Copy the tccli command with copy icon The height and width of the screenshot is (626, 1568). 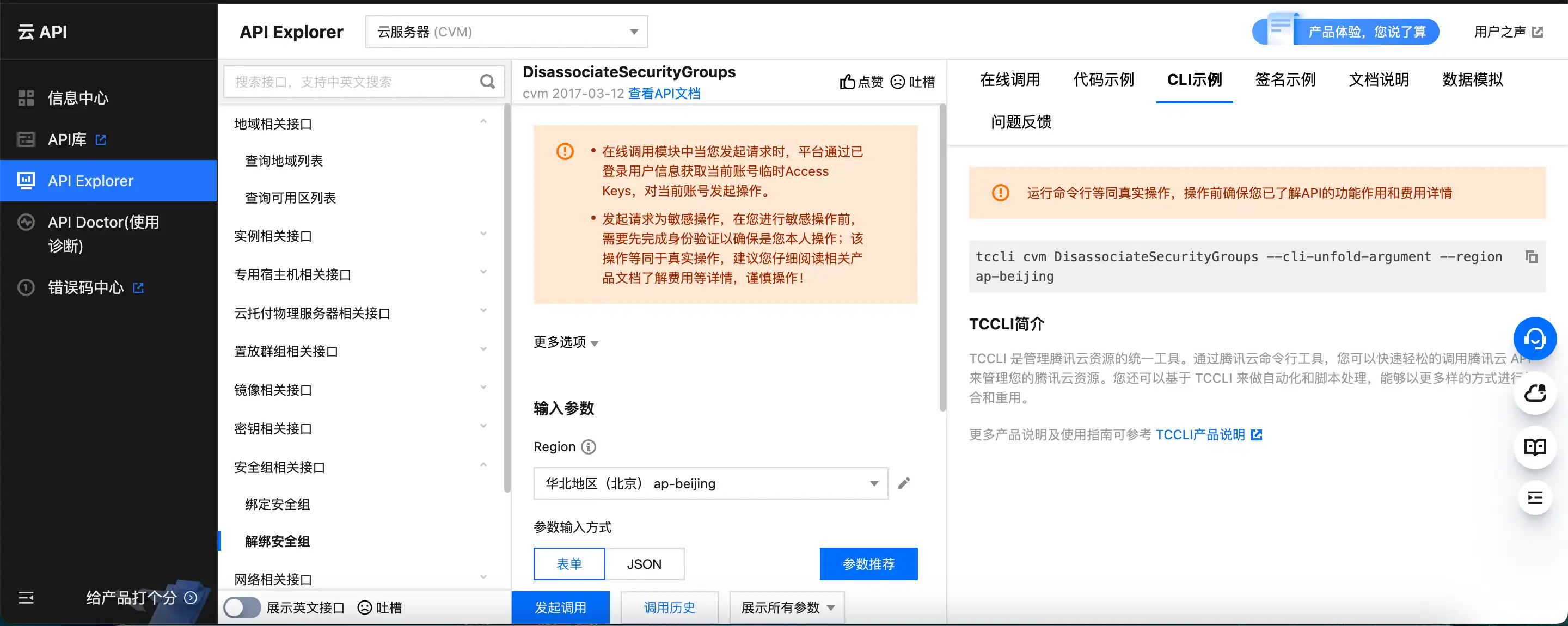[x=1532, y=257]
